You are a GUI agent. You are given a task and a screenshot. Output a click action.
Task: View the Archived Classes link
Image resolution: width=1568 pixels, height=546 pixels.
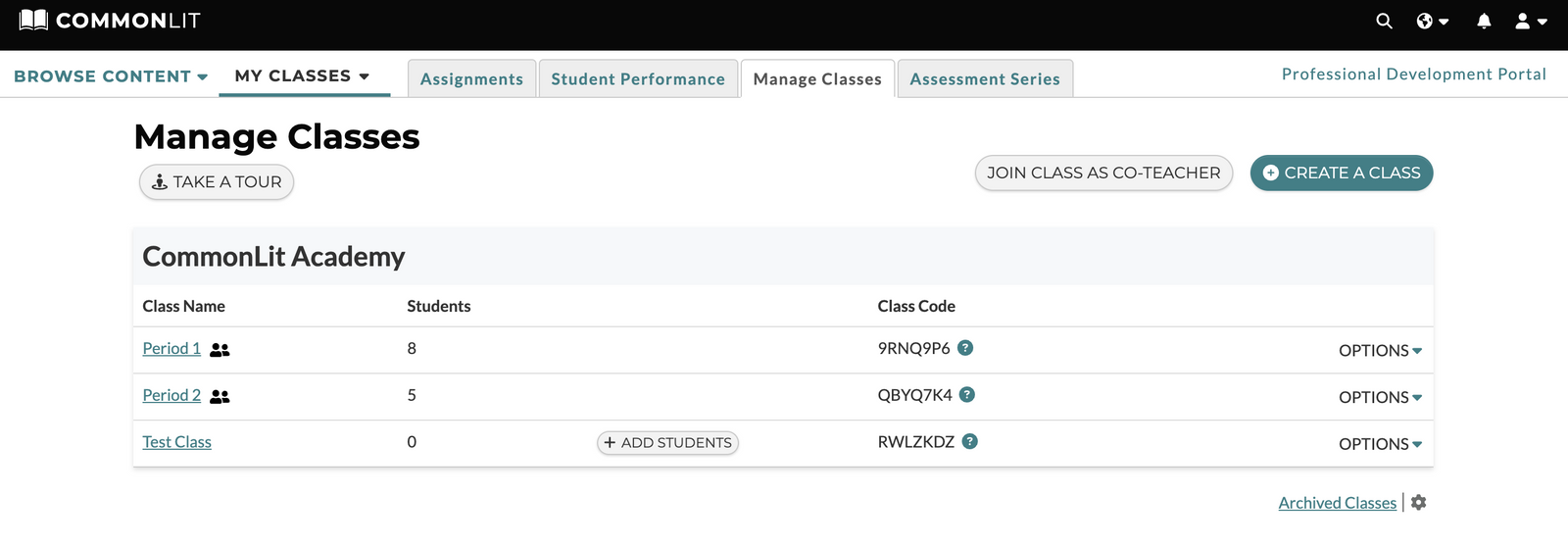[x=1337, y=503]
